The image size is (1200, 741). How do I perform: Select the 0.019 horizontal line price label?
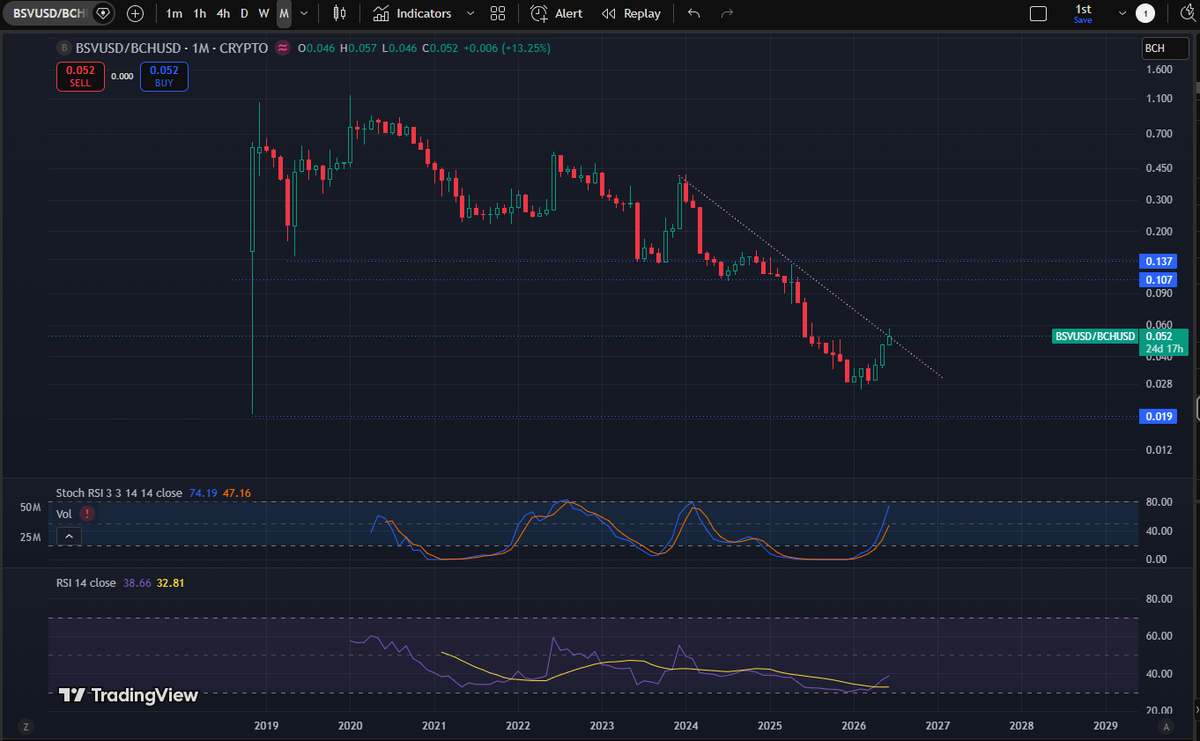coord(1158,416)
